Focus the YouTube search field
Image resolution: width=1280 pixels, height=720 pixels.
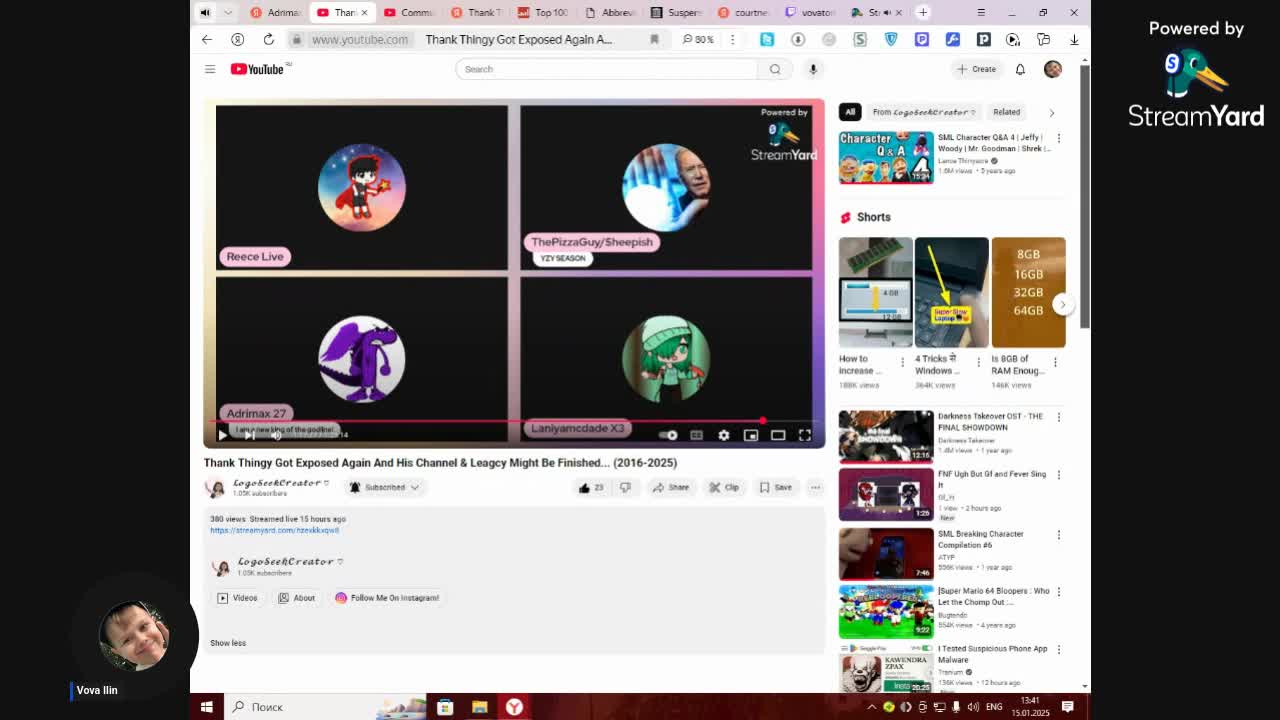[606, 69]
